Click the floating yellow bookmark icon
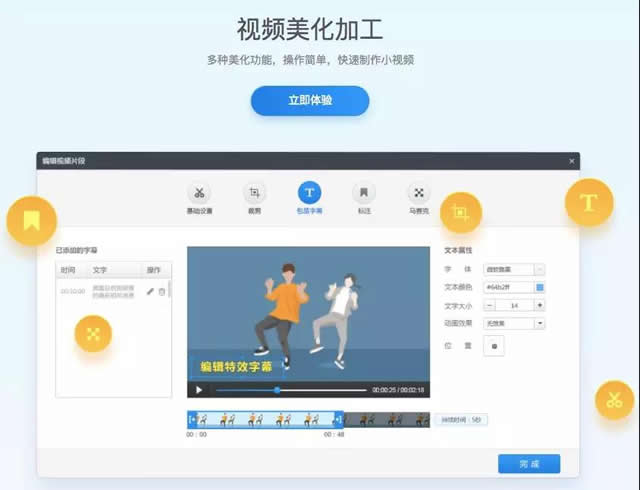The image size is (640, 490). click(32, 220)
